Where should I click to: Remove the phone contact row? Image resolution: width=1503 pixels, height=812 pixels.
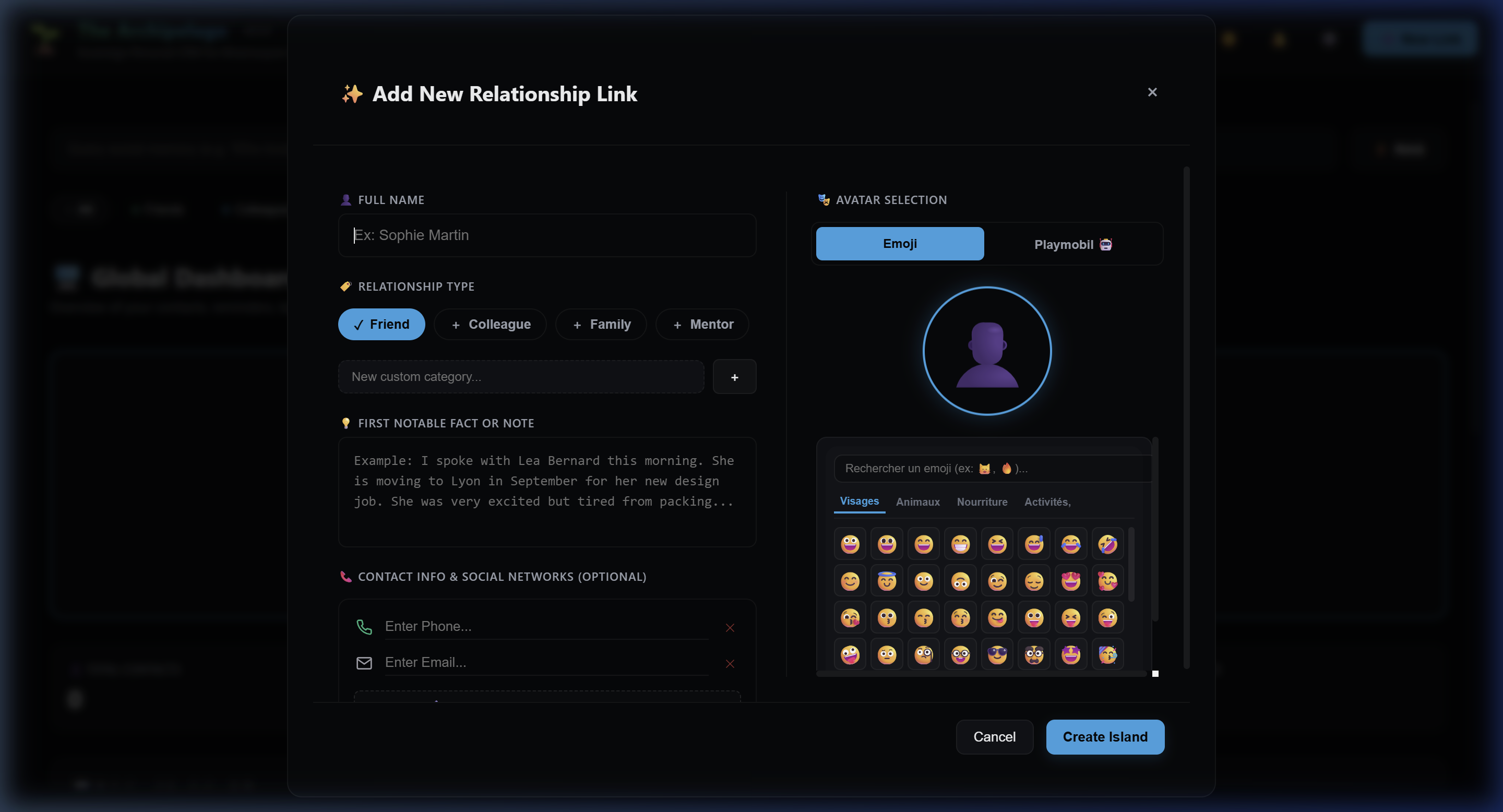[x=730, y=628]
